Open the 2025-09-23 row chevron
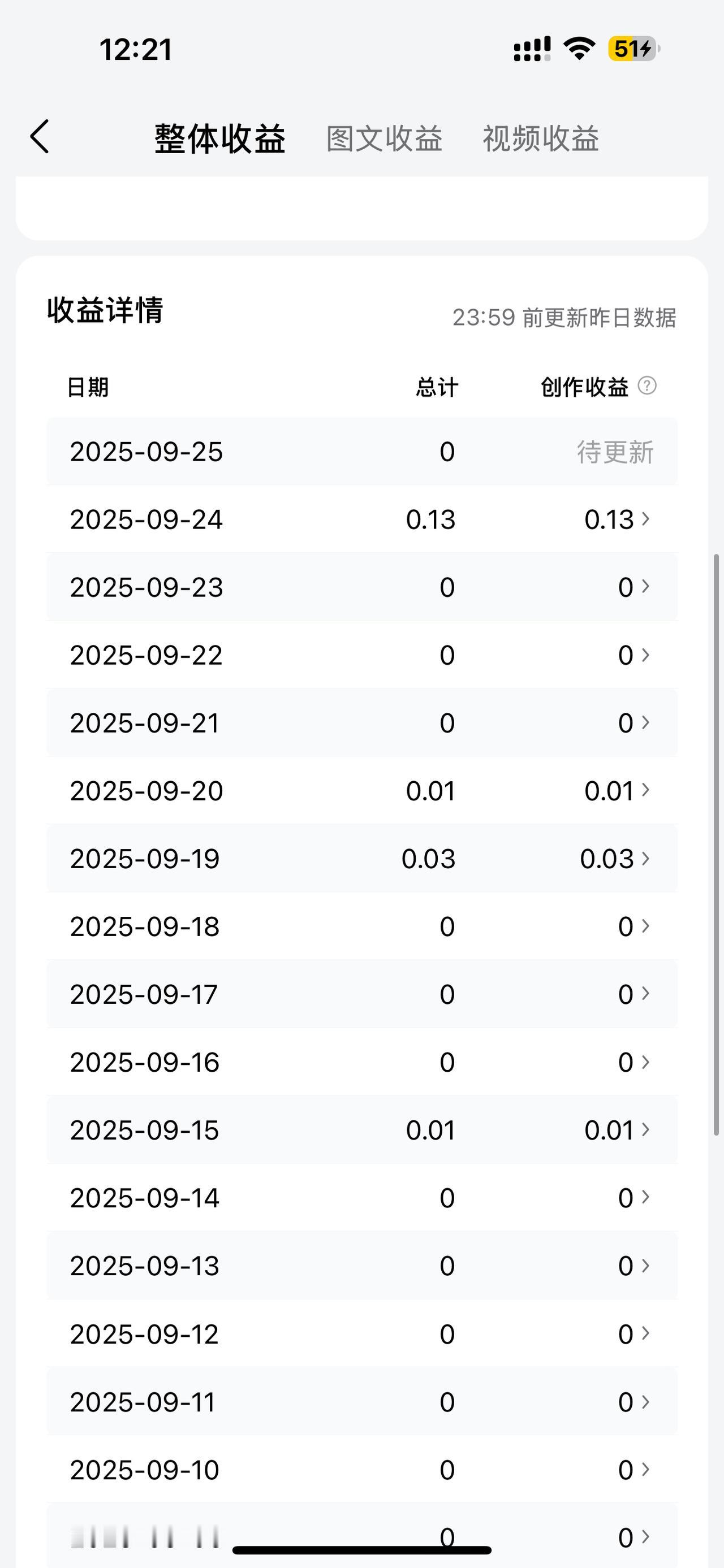 click(645, 587)
